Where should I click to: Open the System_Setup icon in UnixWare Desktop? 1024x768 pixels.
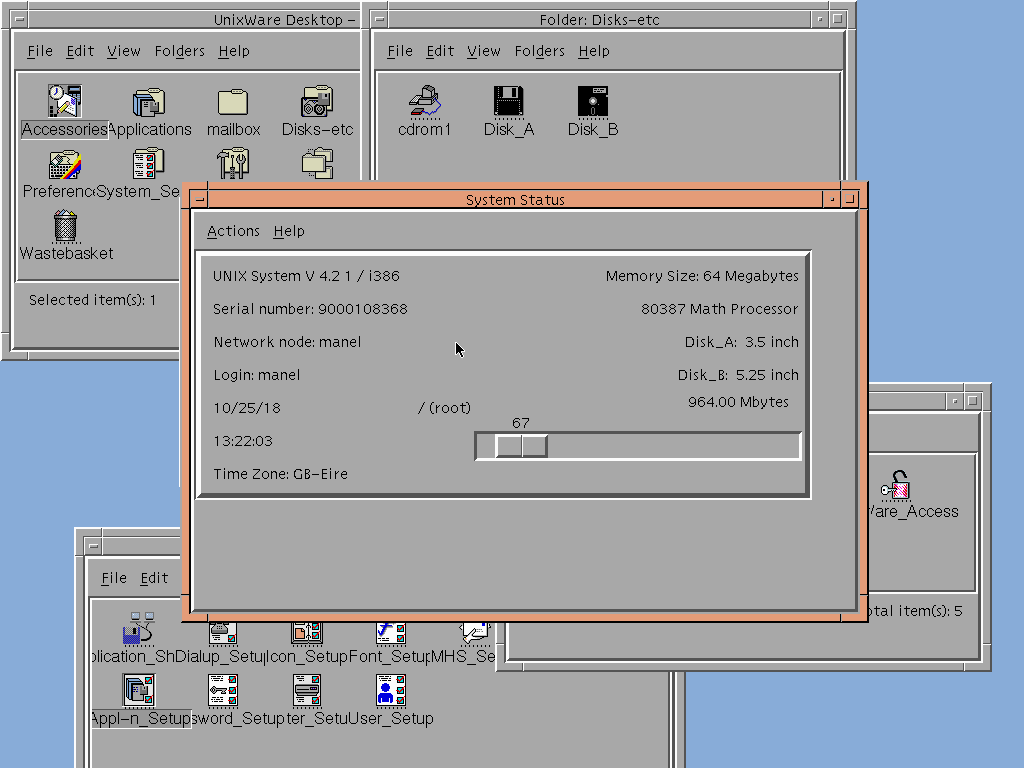[x=149, y=164]
